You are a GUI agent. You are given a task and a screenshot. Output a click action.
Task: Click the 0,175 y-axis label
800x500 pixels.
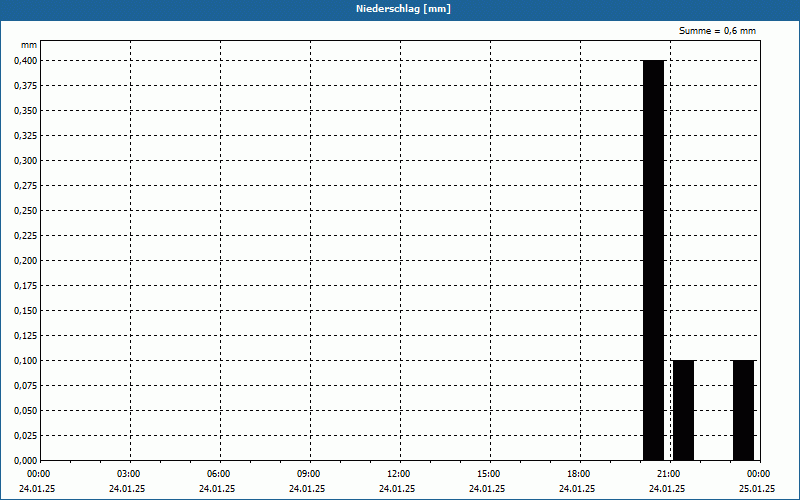pyautogui.click(x=26, y=286)
